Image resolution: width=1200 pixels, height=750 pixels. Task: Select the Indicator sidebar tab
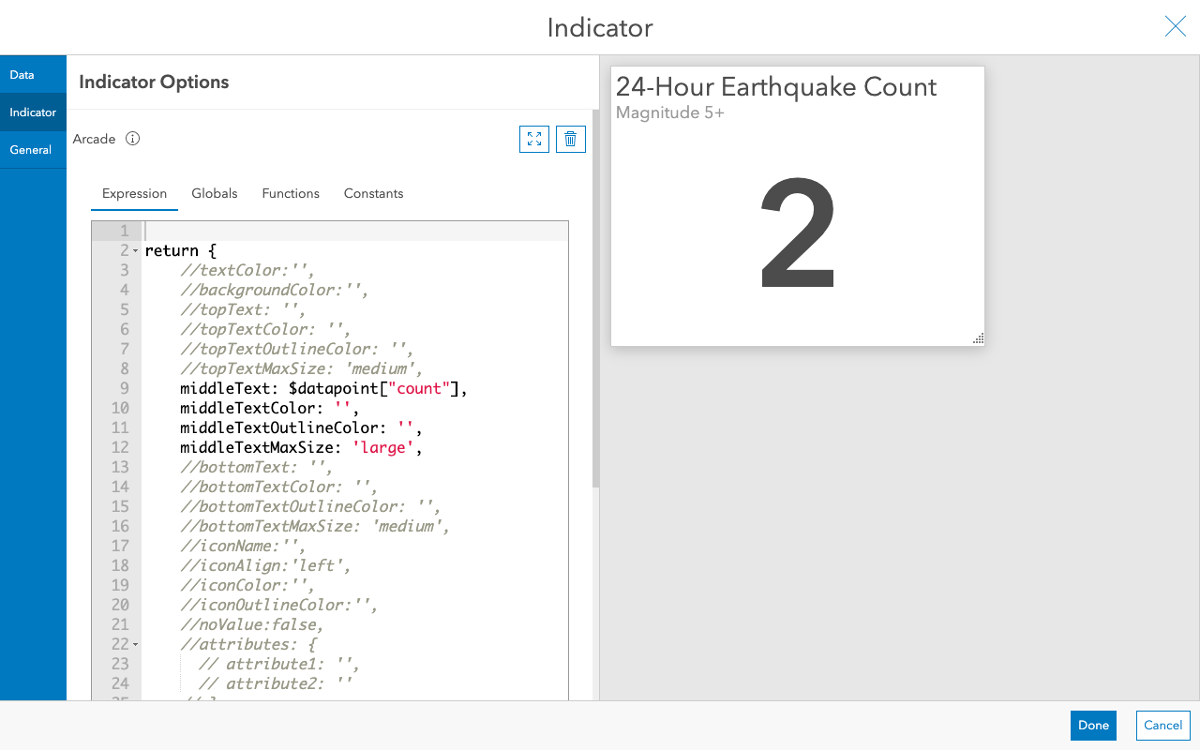click(33, 112)
